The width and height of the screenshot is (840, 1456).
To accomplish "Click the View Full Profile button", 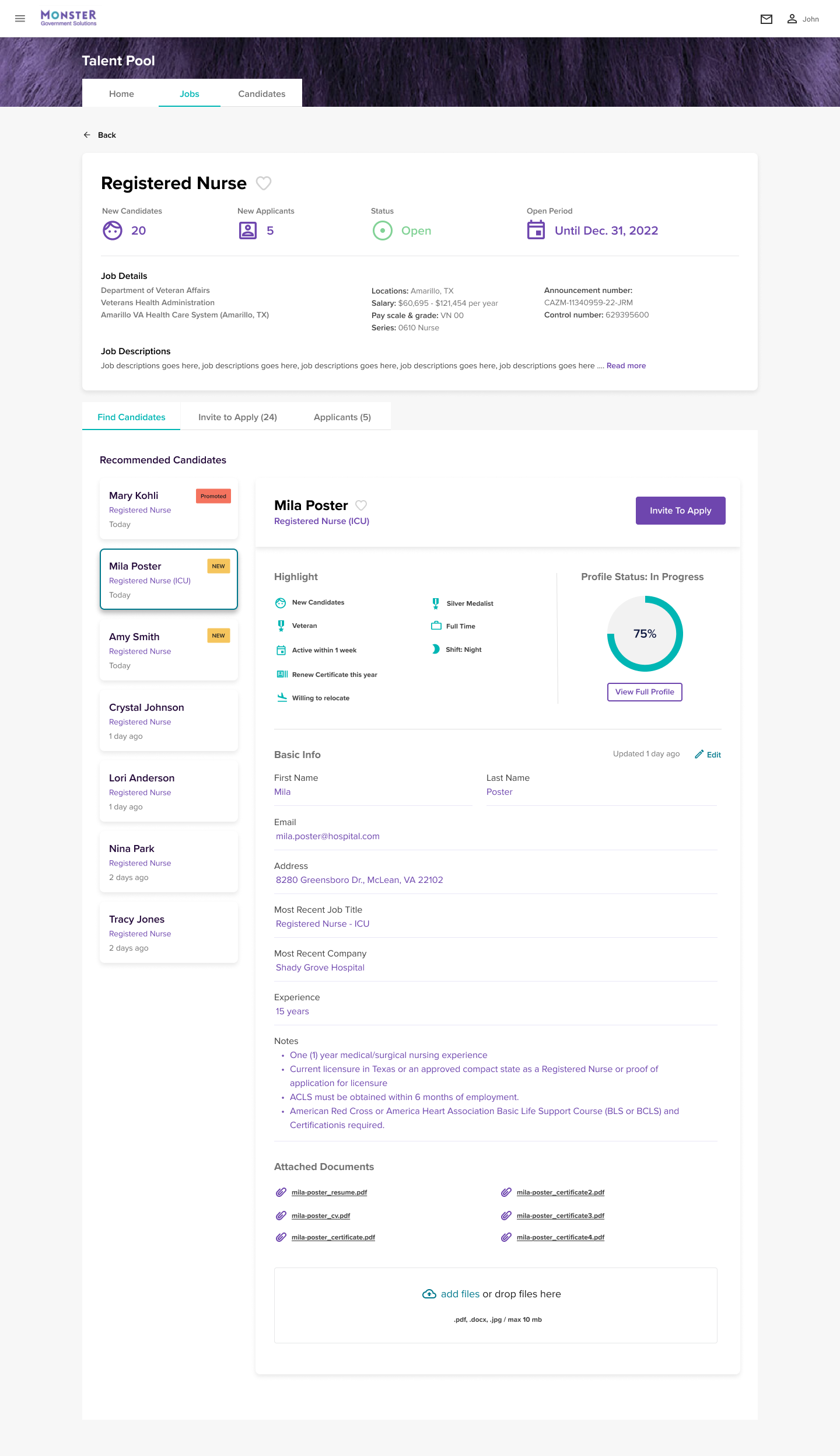I will point(645,692).
